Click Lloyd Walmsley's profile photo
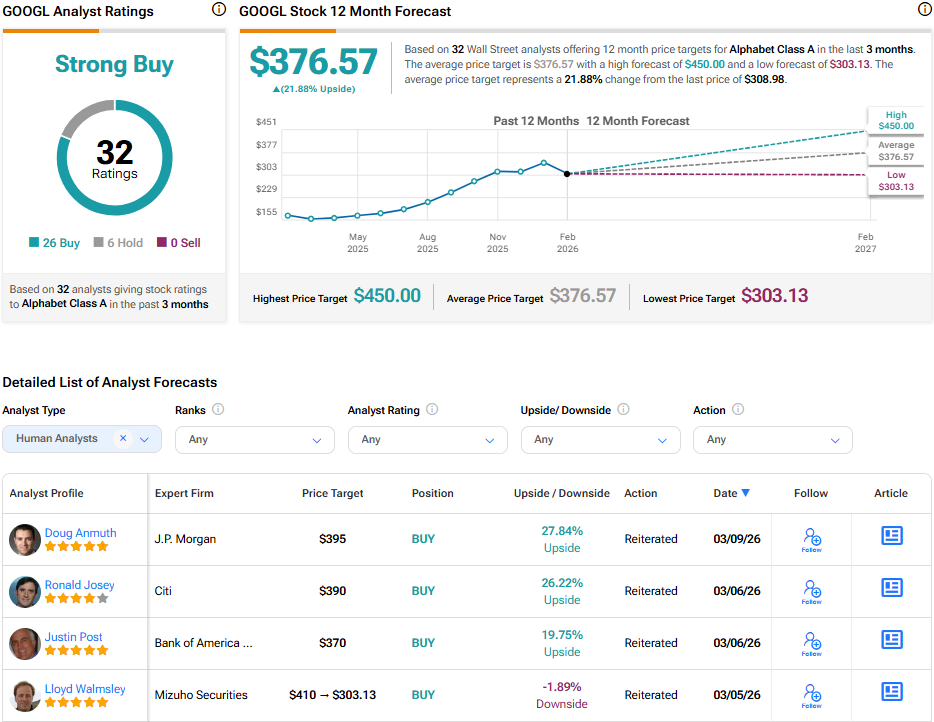 pyautogui.click(x=25, y=696)
